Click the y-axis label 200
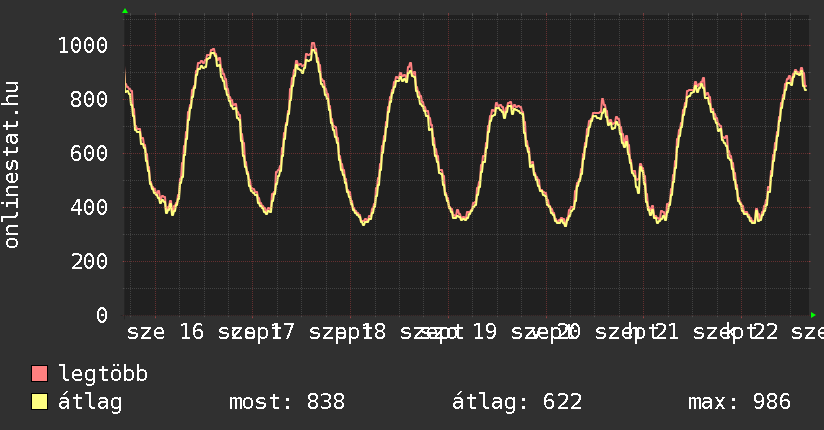This screenshot has height=430, width=824. click(89, 261)
